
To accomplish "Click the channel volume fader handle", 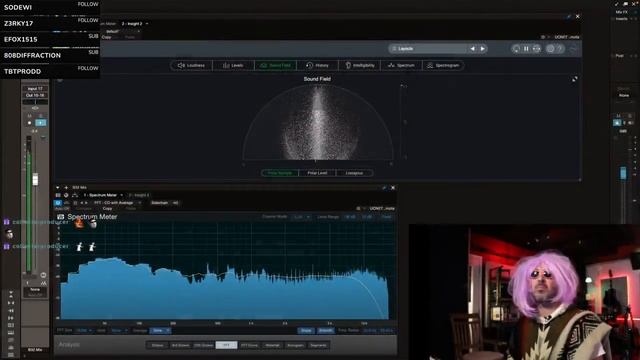I will tap(36, 179).
